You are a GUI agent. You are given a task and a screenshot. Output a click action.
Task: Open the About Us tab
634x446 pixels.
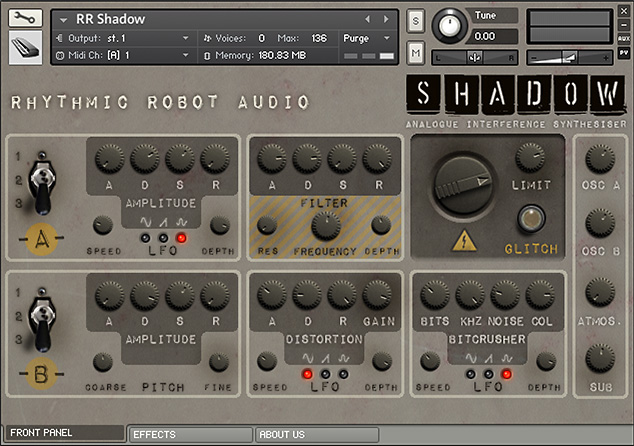coord(316,435)
